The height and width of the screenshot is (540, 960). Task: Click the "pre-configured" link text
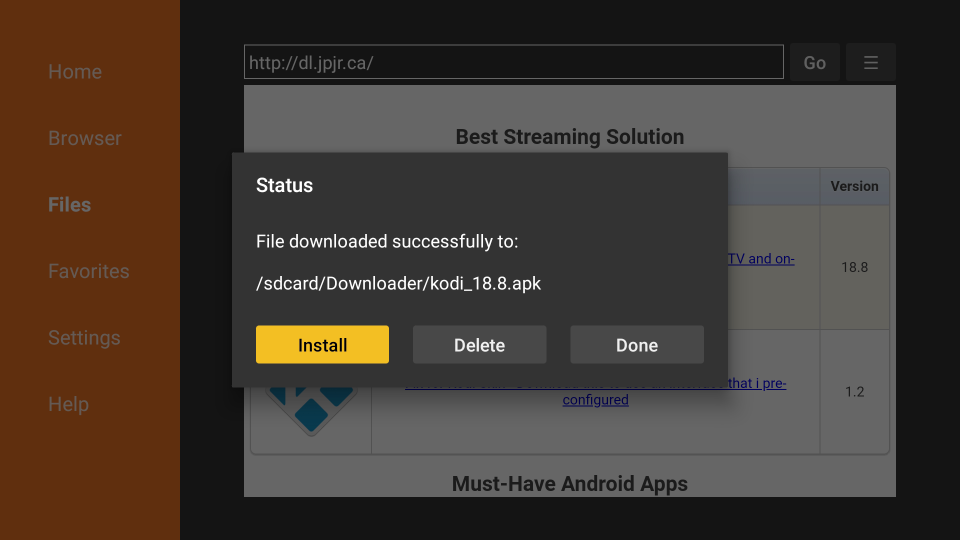(x=594, y=400)
